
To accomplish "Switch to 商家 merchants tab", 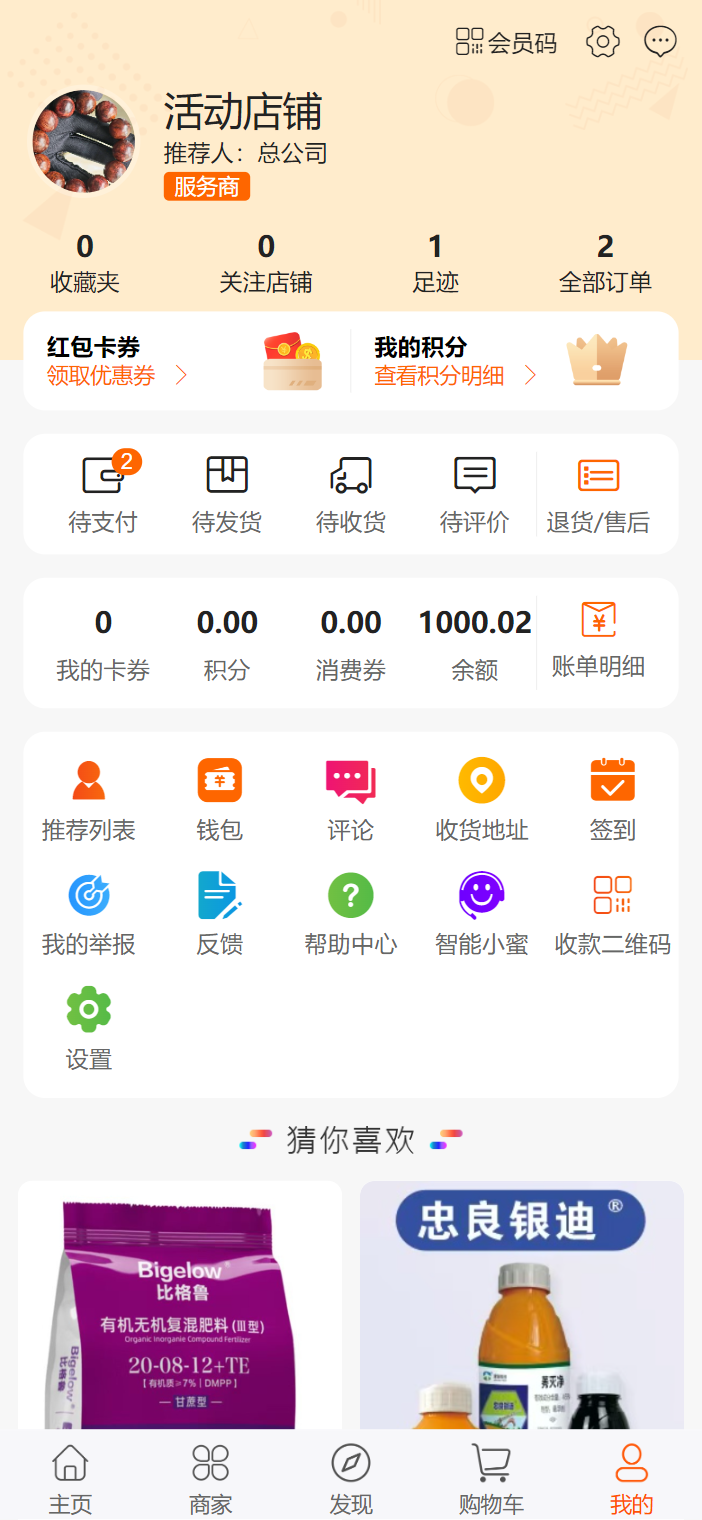I will (x=211, y=1479).
